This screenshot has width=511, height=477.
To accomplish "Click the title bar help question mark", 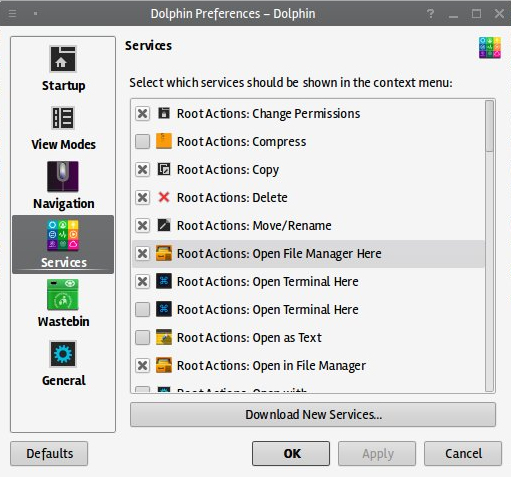I will click(430, 14).
